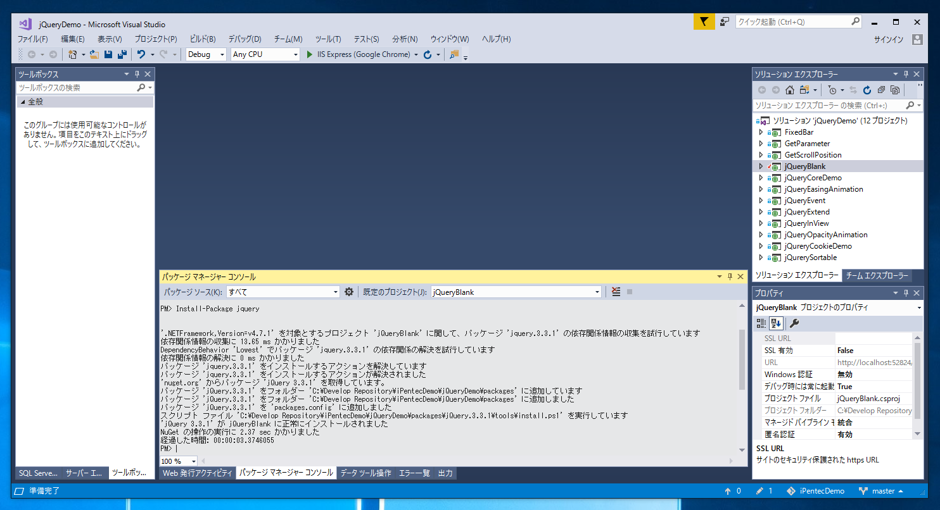The image size is (940, 510).
Task: Click the Refresh icon in Solution Explorer
Action: (867, 90)
